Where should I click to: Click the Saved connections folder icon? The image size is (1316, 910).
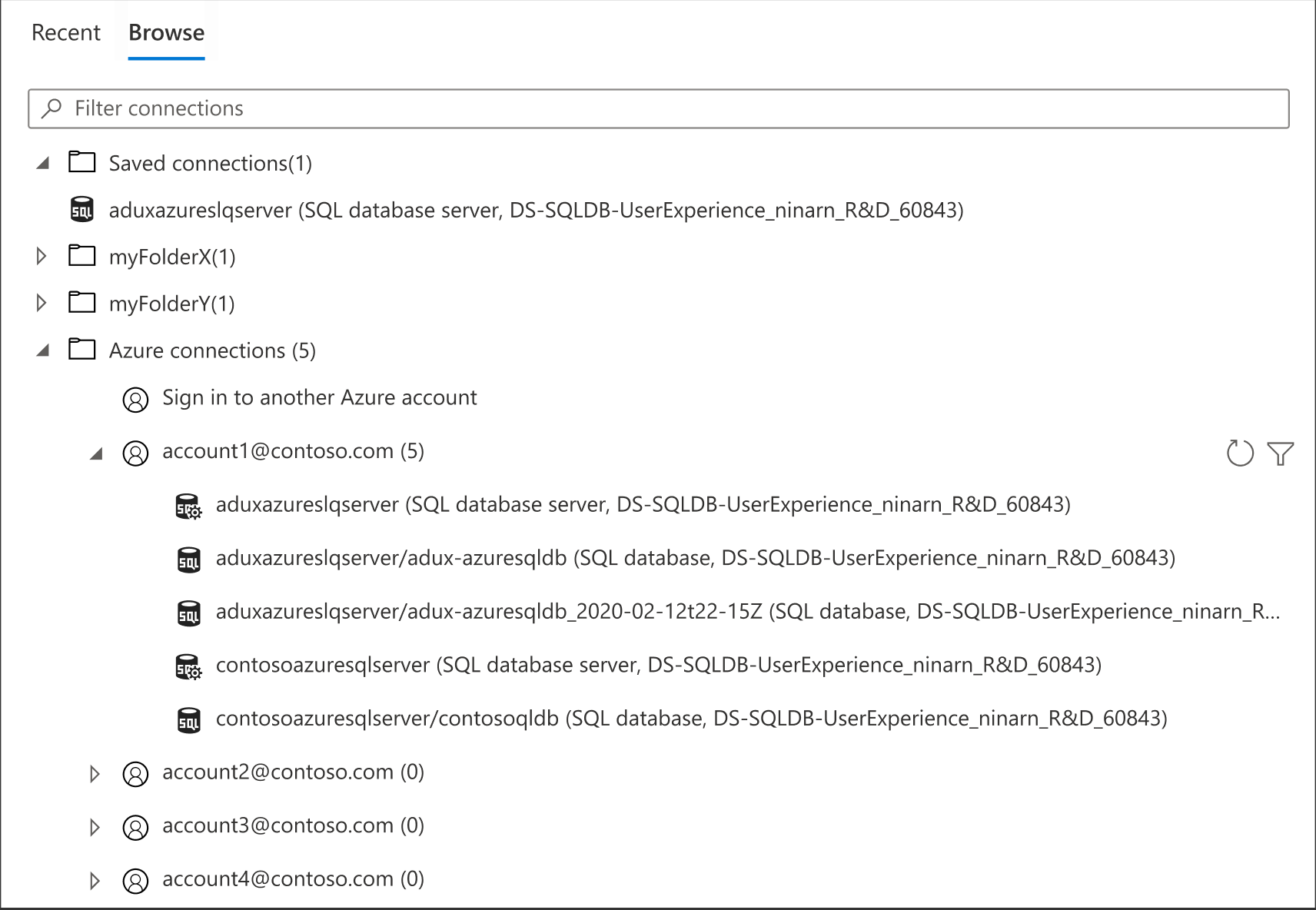pos(81,162)
